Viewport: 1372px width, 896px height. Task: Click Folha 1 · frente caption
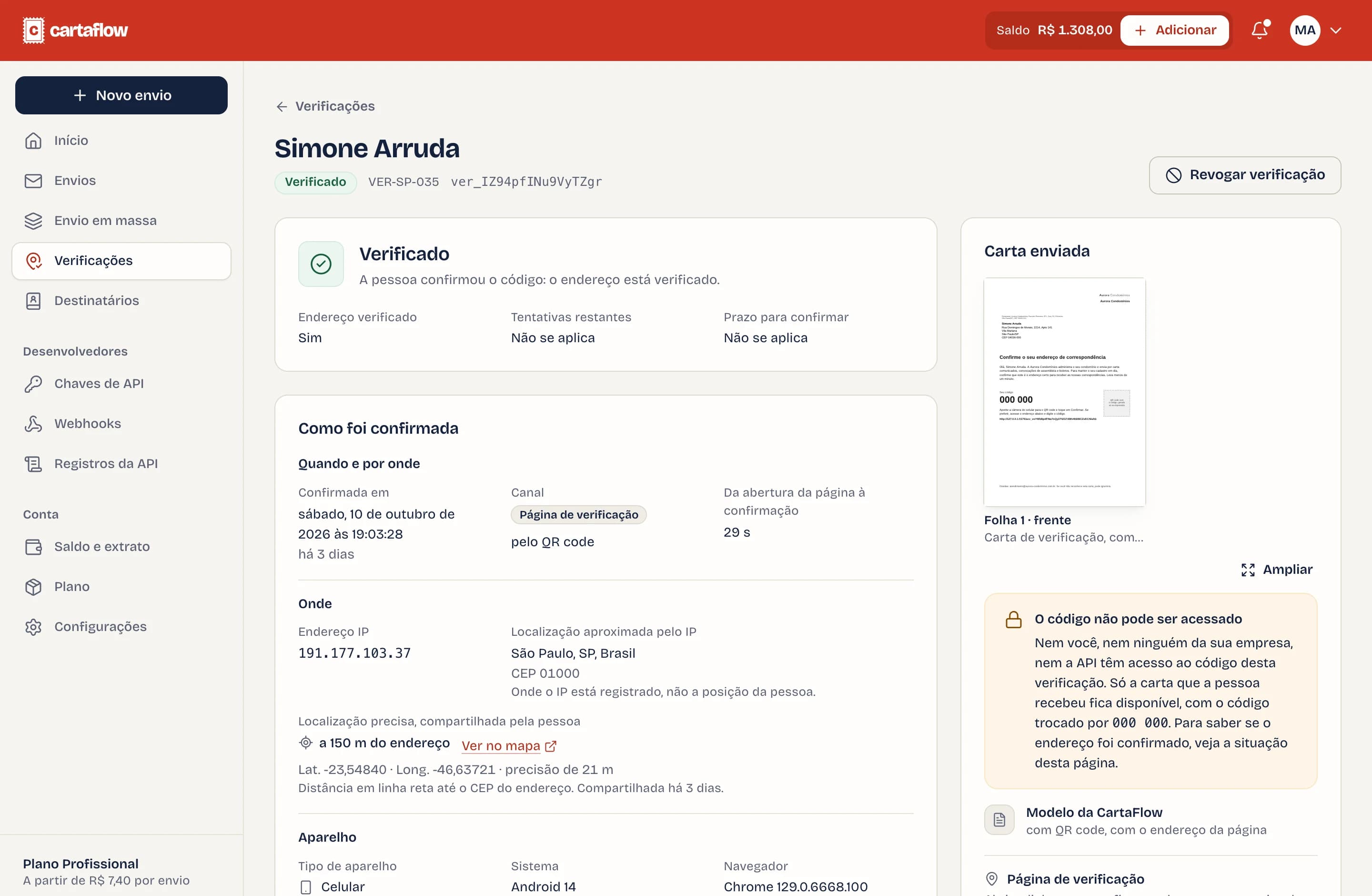point(1027,520)
